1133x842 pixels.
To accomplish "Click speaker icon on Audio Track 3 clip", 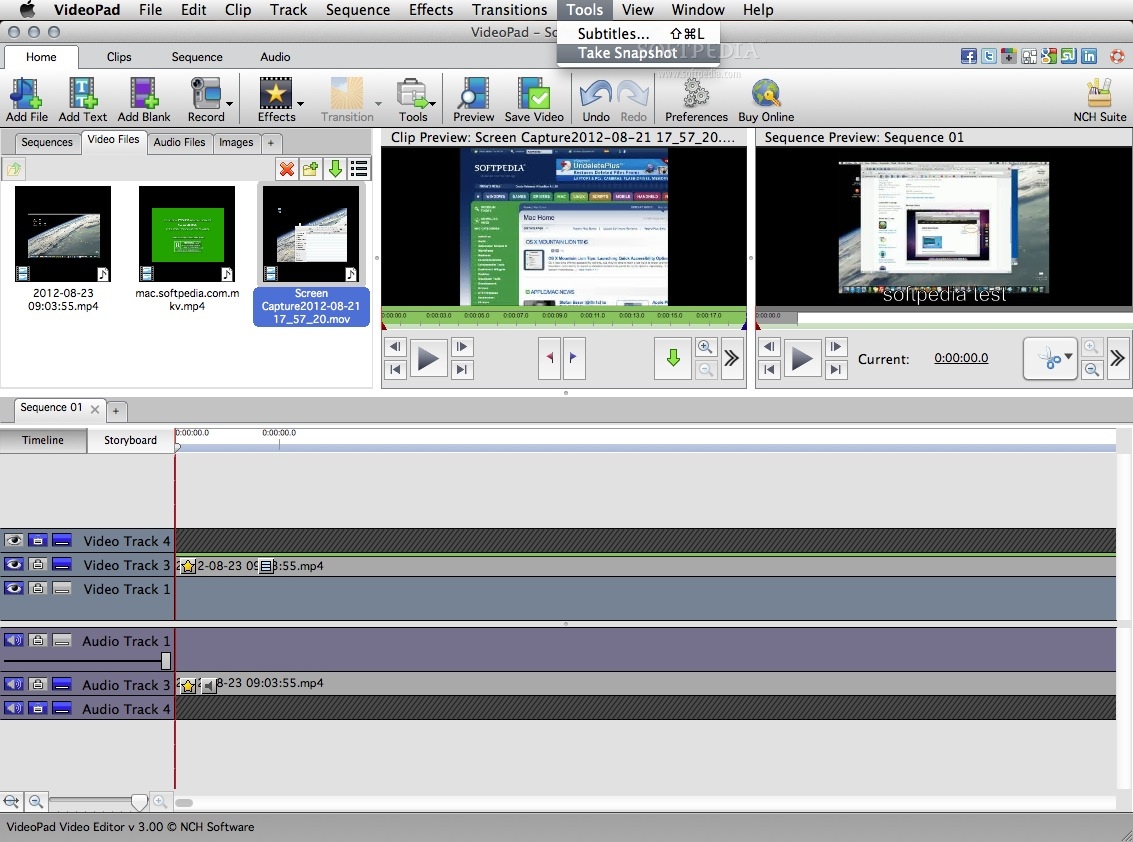I will tap(208, 685).
